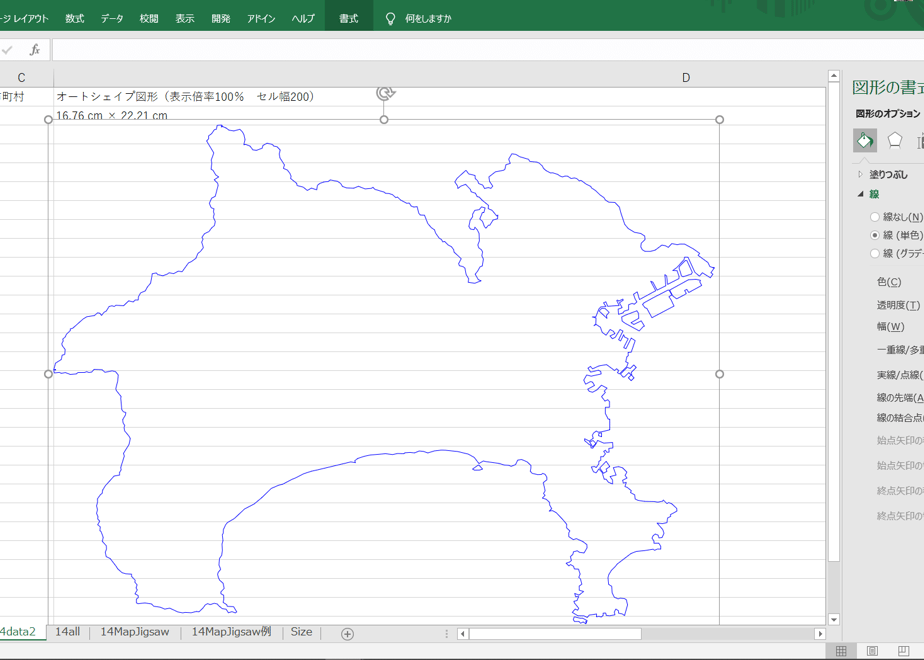Screen dimensions: 924x660
Task: Click the shape rotation handle icon
Action: (386, 93)
